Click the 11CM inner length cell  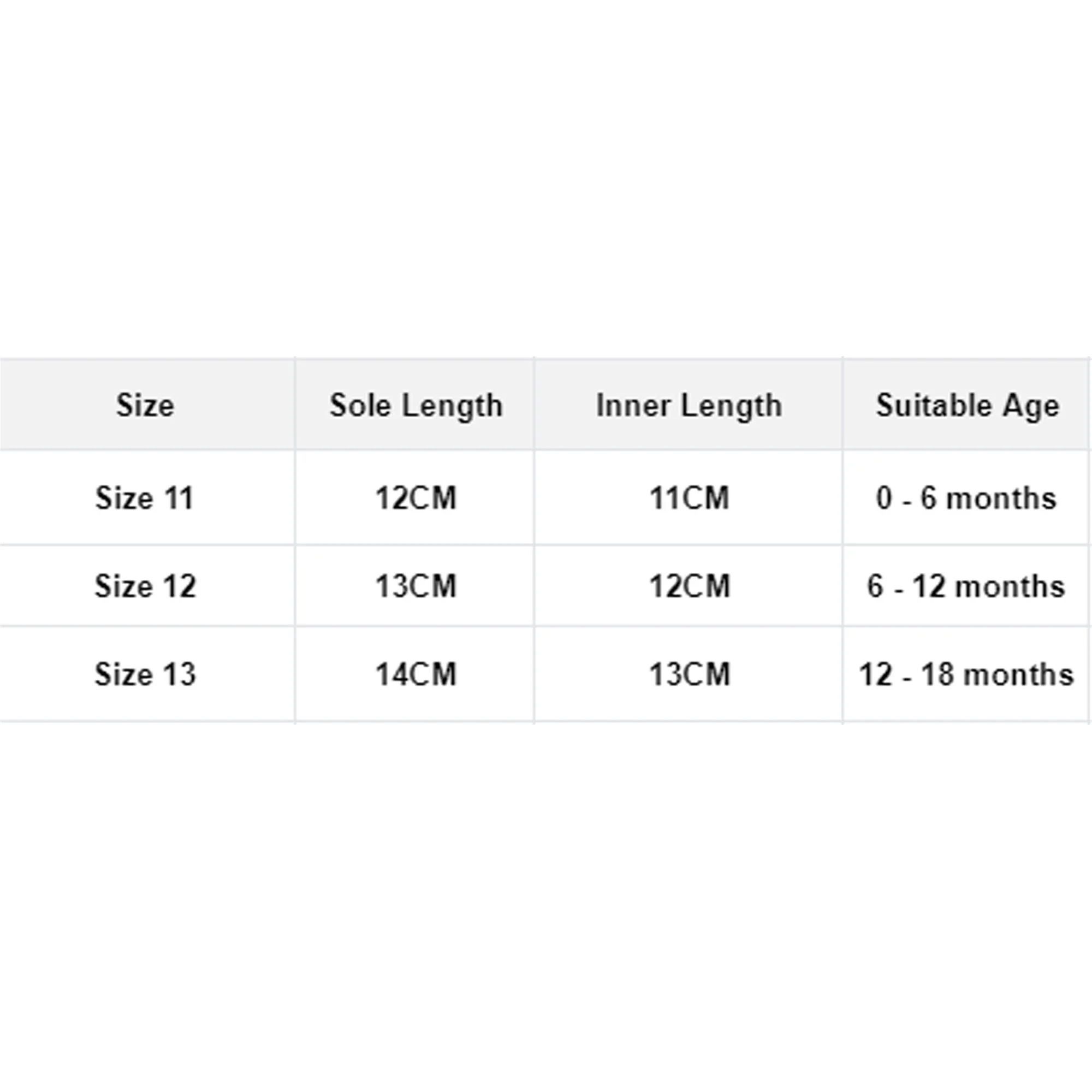click(689, 498)
